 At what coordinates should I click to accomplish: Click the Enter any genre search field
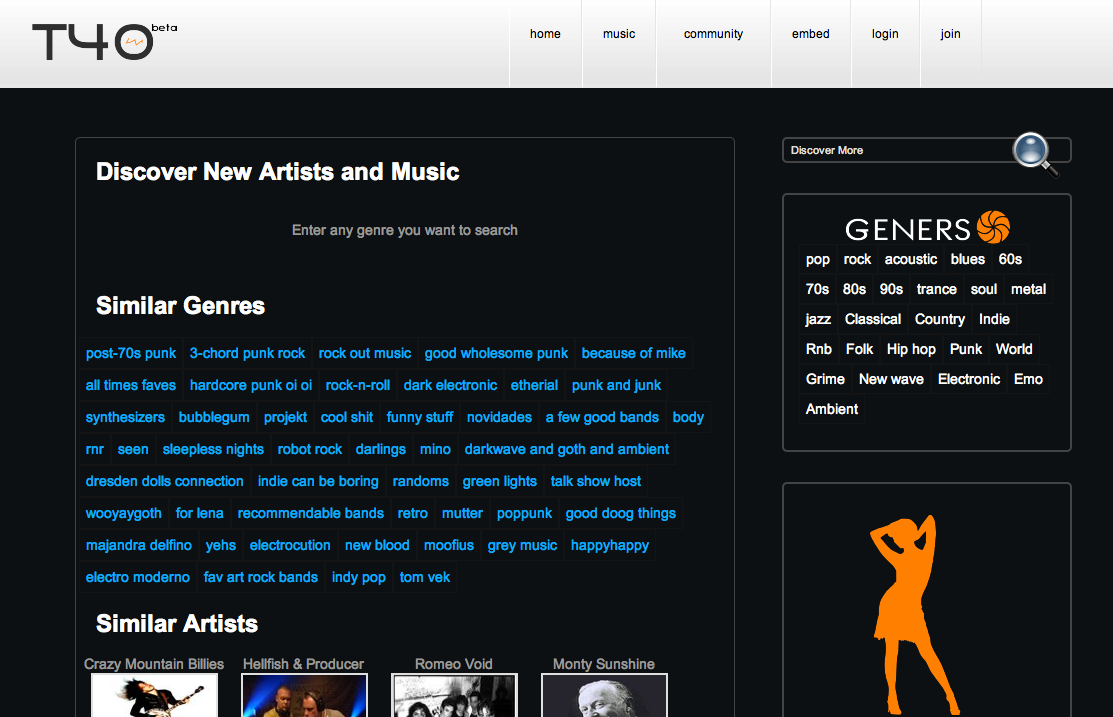click(x=405, y=230)
